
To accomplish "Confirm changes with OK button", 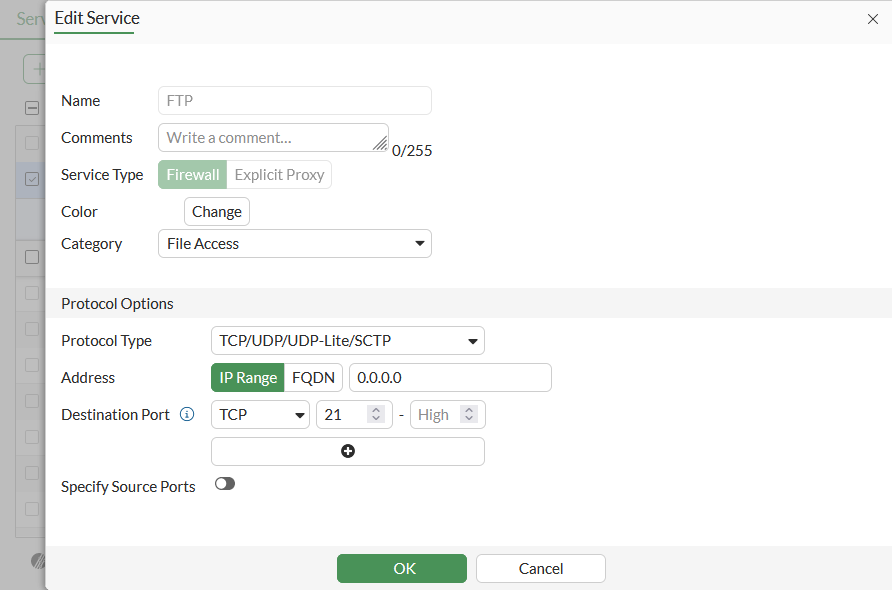I will coord(402,568).
